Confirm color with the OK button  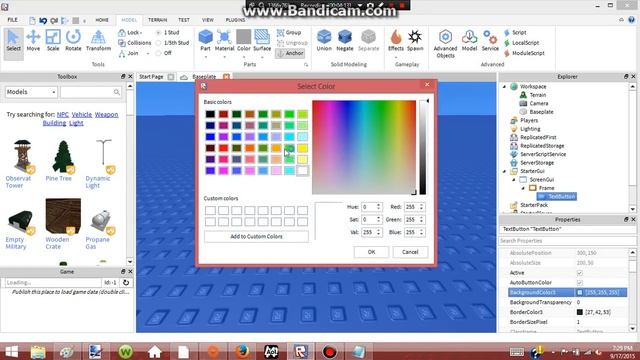[x=371, y=252]
